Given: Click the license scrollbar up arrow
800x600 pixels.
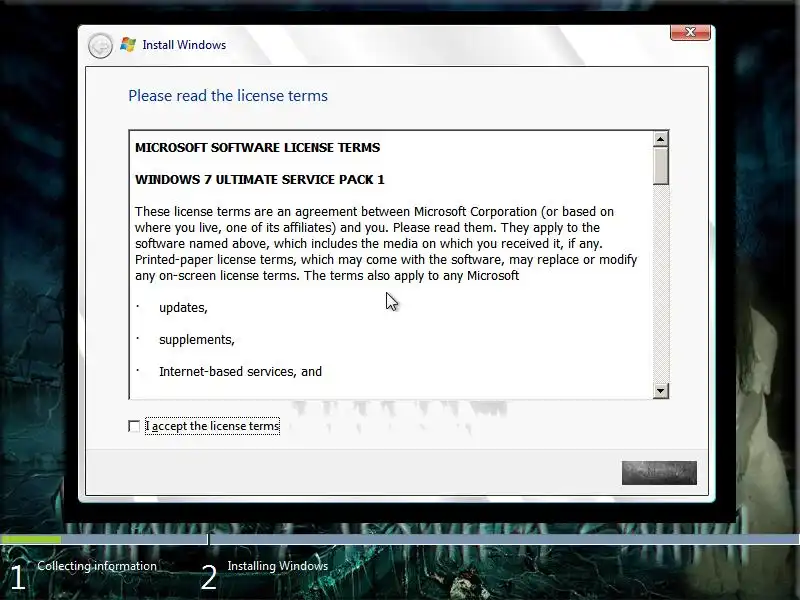Looking at the screenshot, I should coord(661,139).
